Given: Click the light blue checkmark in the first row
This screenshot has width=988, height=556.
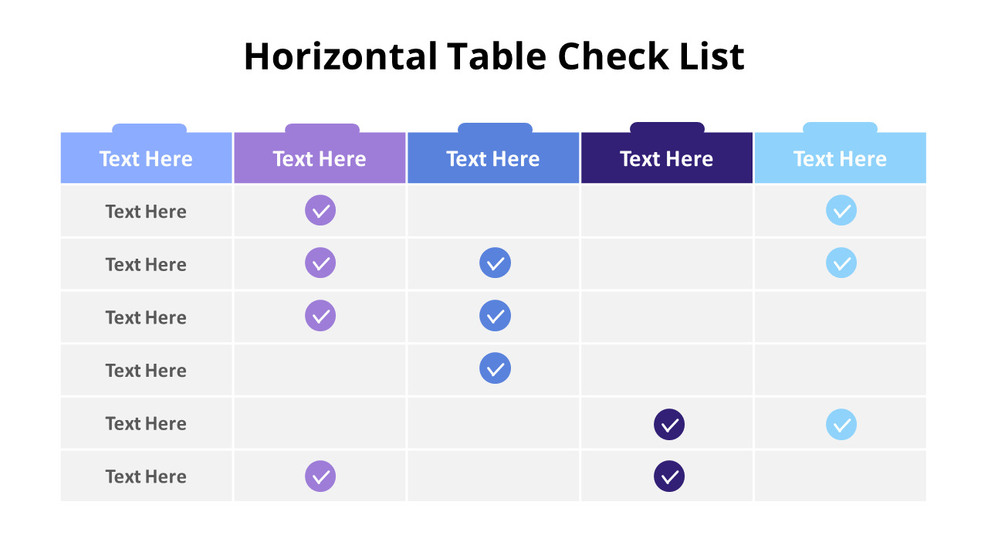Looking at the screenshot, I should [x=841, y=211].
